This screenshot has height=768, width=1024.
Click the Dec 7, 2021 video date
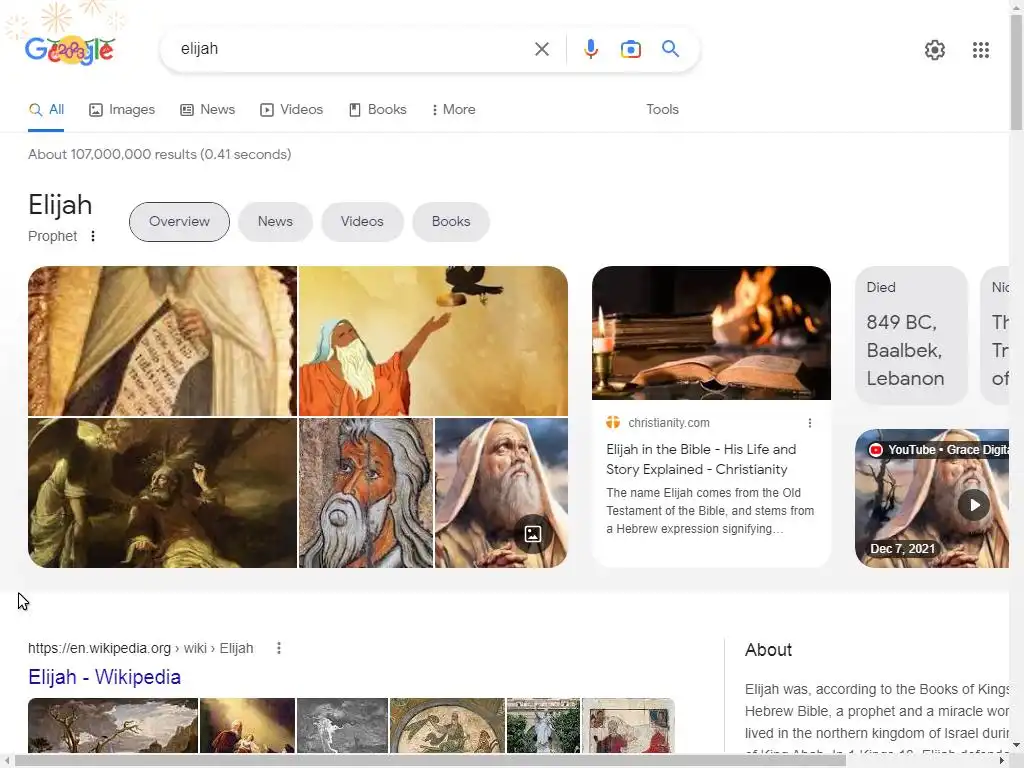coord(902,549)
